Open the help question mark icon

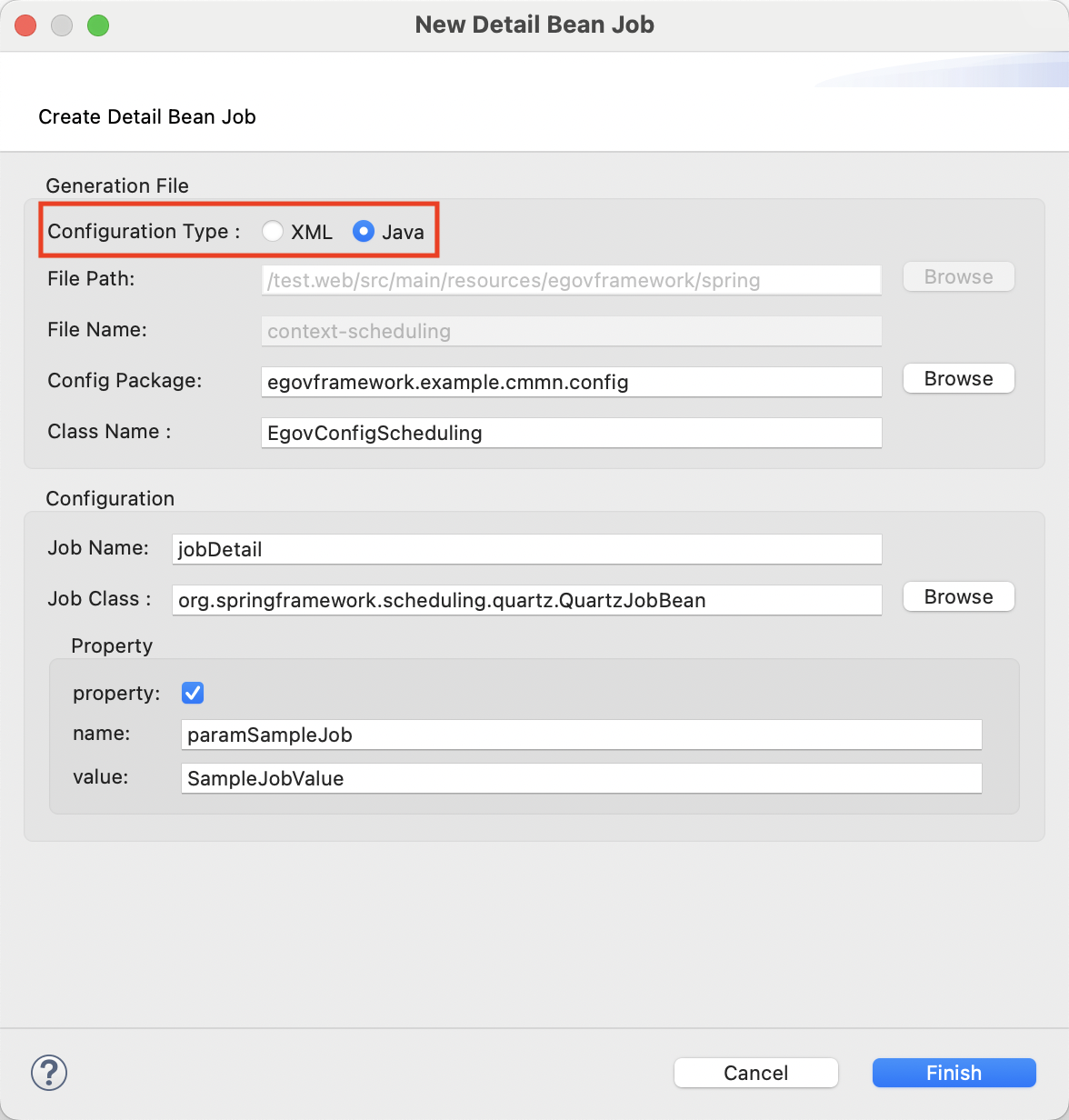point(49,1073)
